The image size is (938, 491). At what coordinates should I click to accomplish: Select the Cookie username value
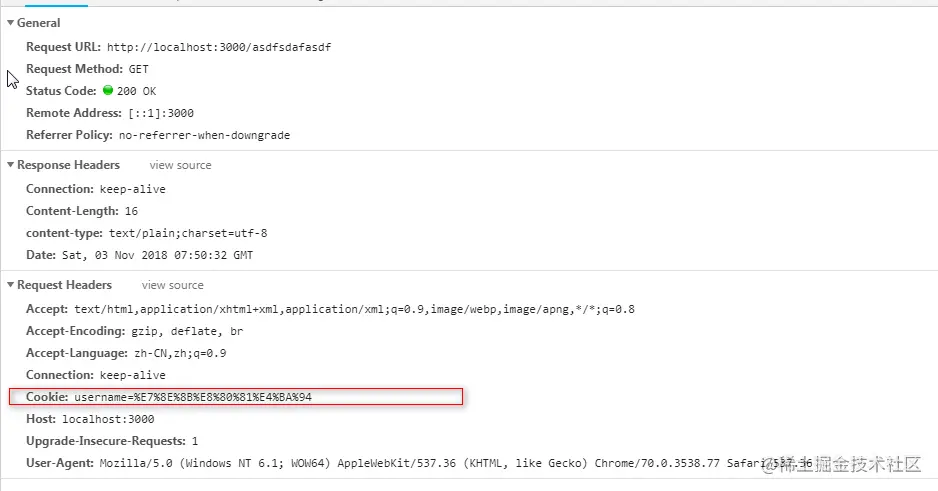pos(200,397)
